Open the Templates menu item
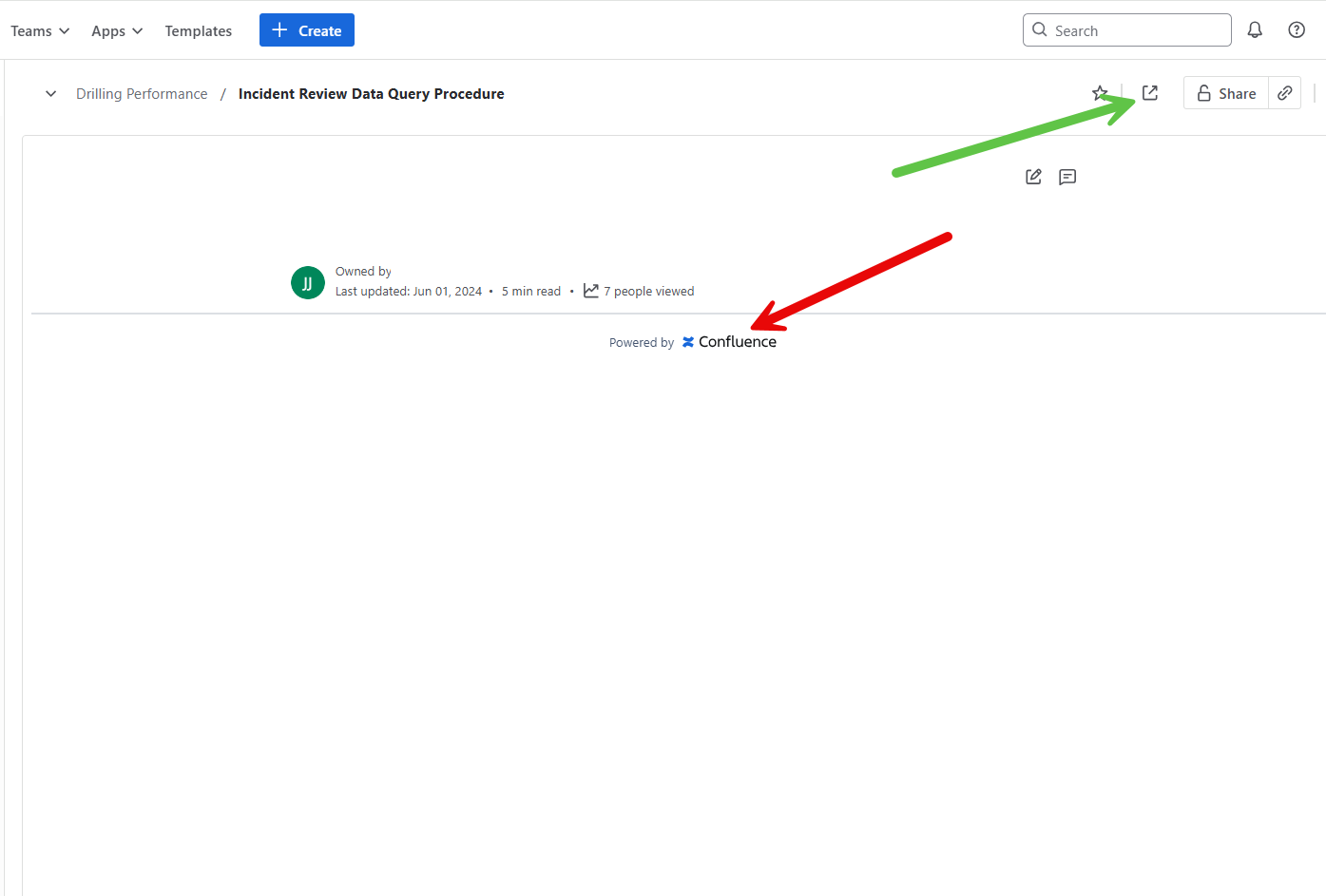The height and width of the screenshot is (896, 1326). click(x=199, y=30)
